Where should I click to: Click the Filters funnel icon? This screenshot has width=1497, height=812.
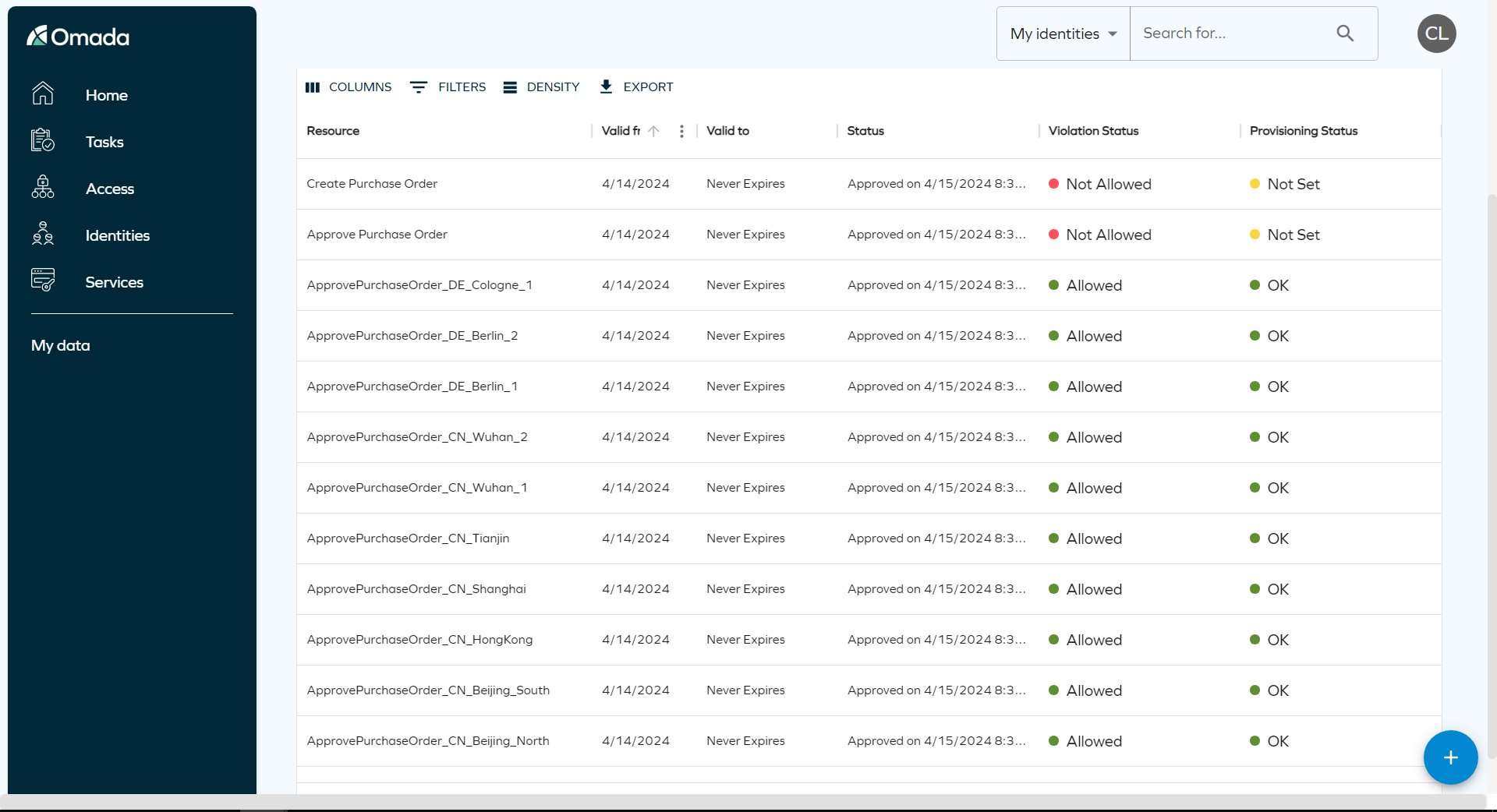coord(419,87)
